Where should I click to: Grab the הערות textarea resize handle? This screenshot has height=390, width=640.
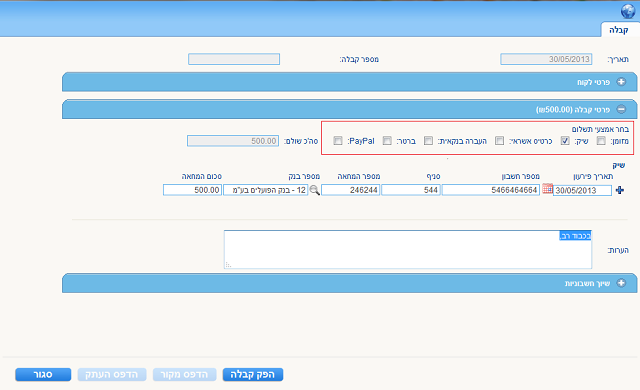(228, 265)
